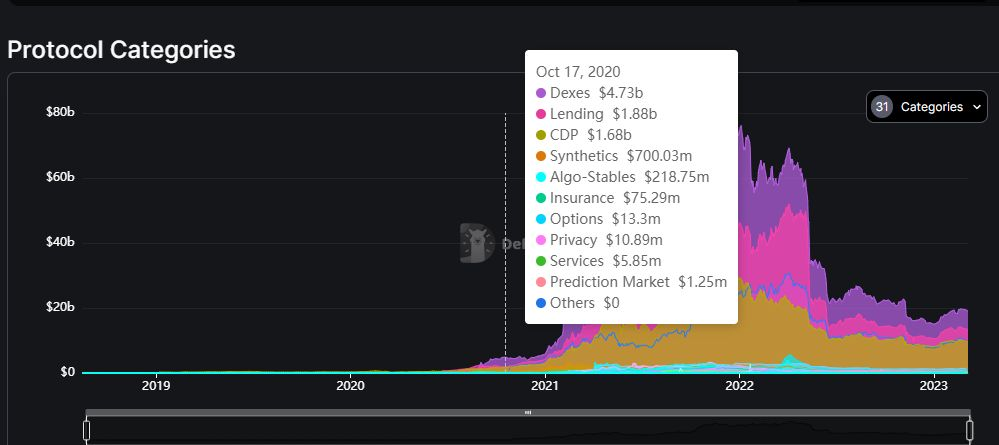Click the center grip of range bar

click(x=528, y=412)
